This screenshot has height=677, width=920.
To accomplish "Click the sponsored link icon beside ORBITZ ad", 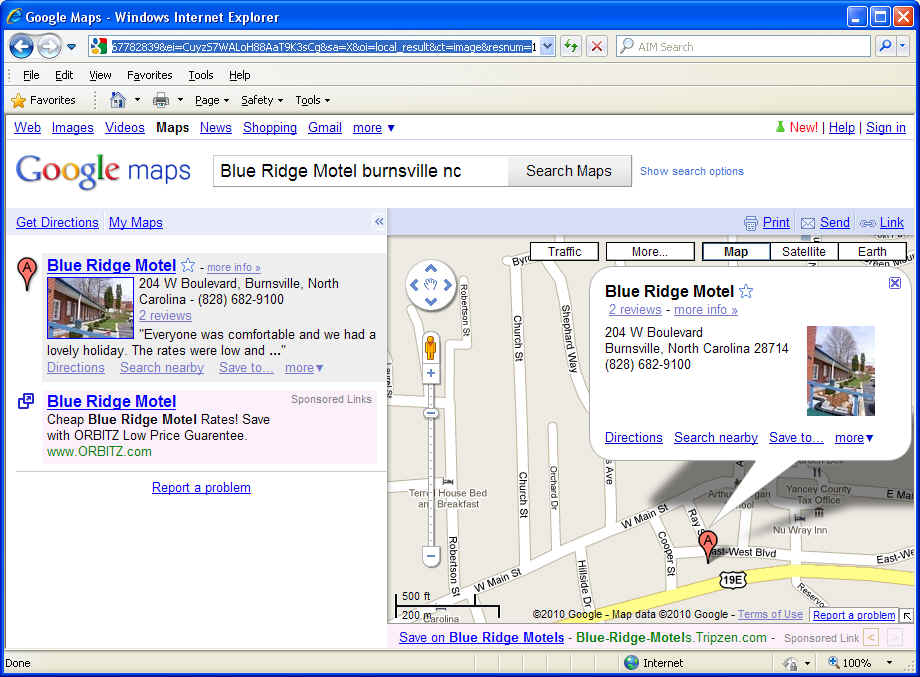I will click(x=26, y=401).
